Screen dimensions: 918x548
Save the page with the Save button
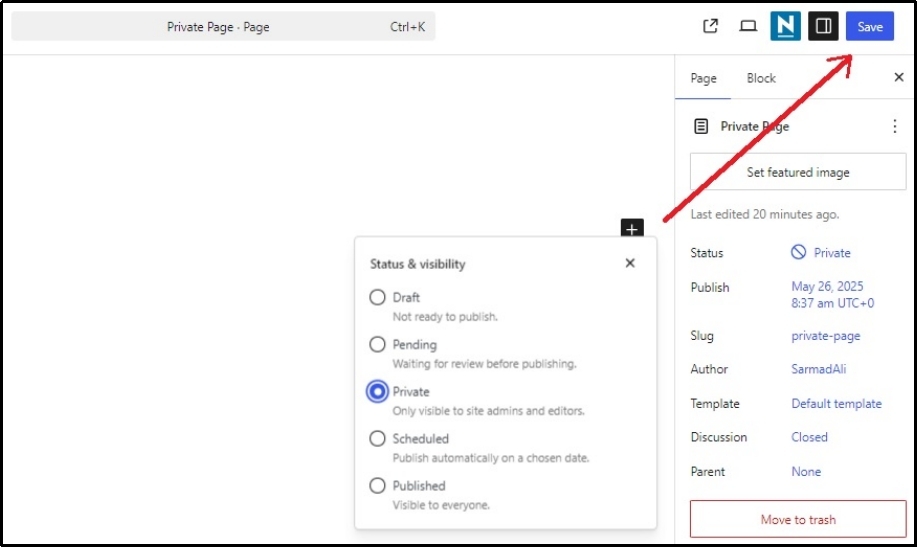[869, 26]
